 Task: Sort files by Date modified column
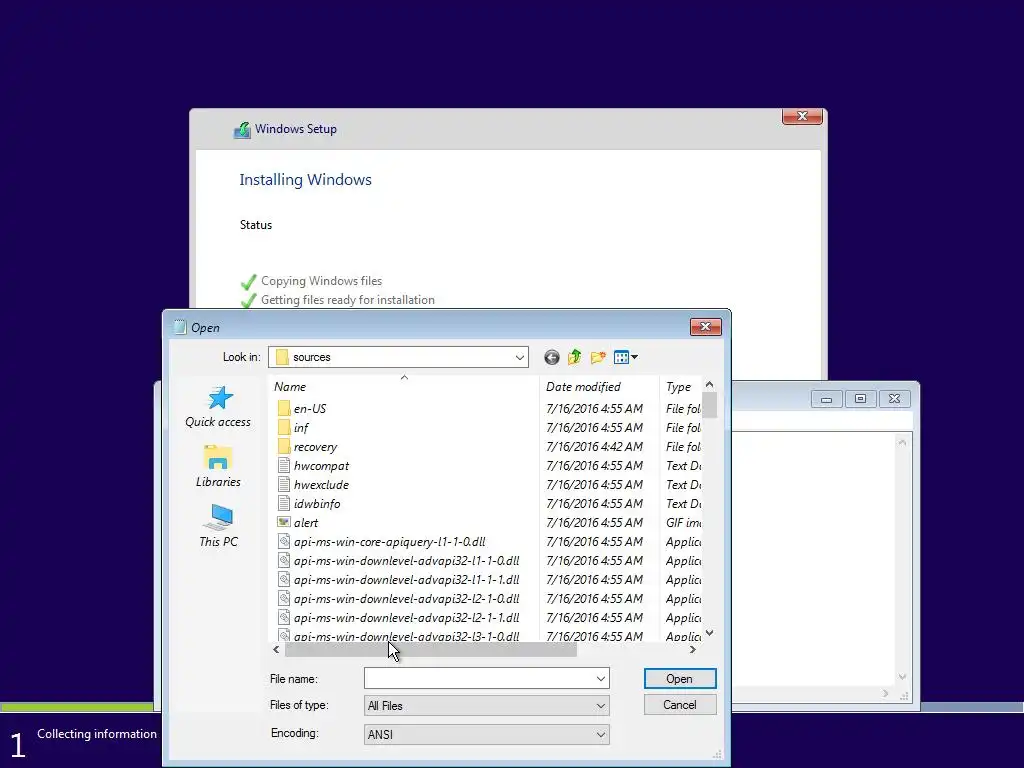click(600, 387)
